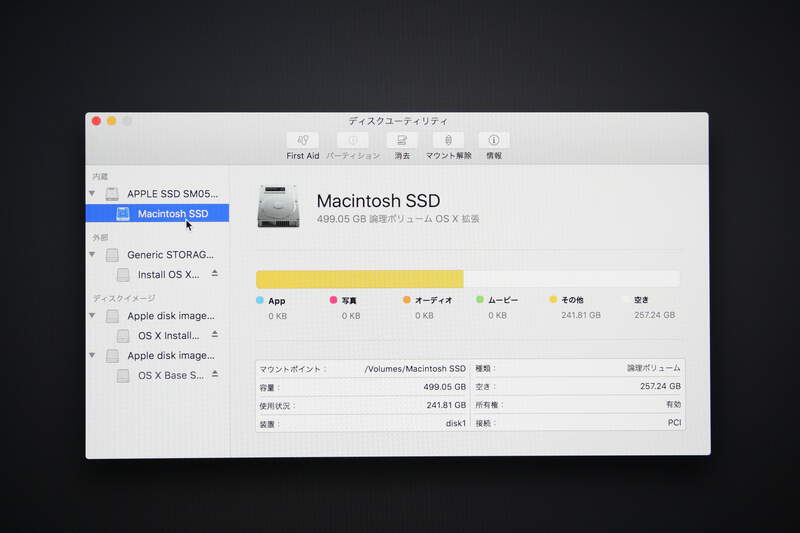Collapse the Generic STORAG... disclosure triangle
Screen dimensions: 800x533
pos(93,255)
